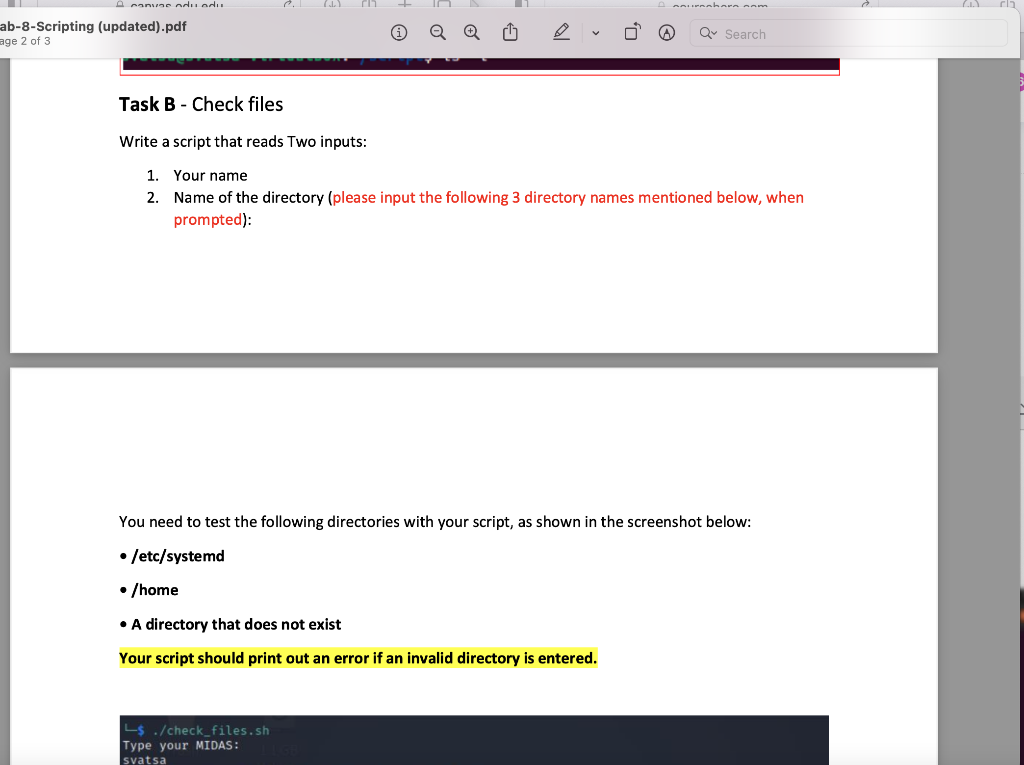
Task: Share the PDF via the share icon
Action: [510, 31]
